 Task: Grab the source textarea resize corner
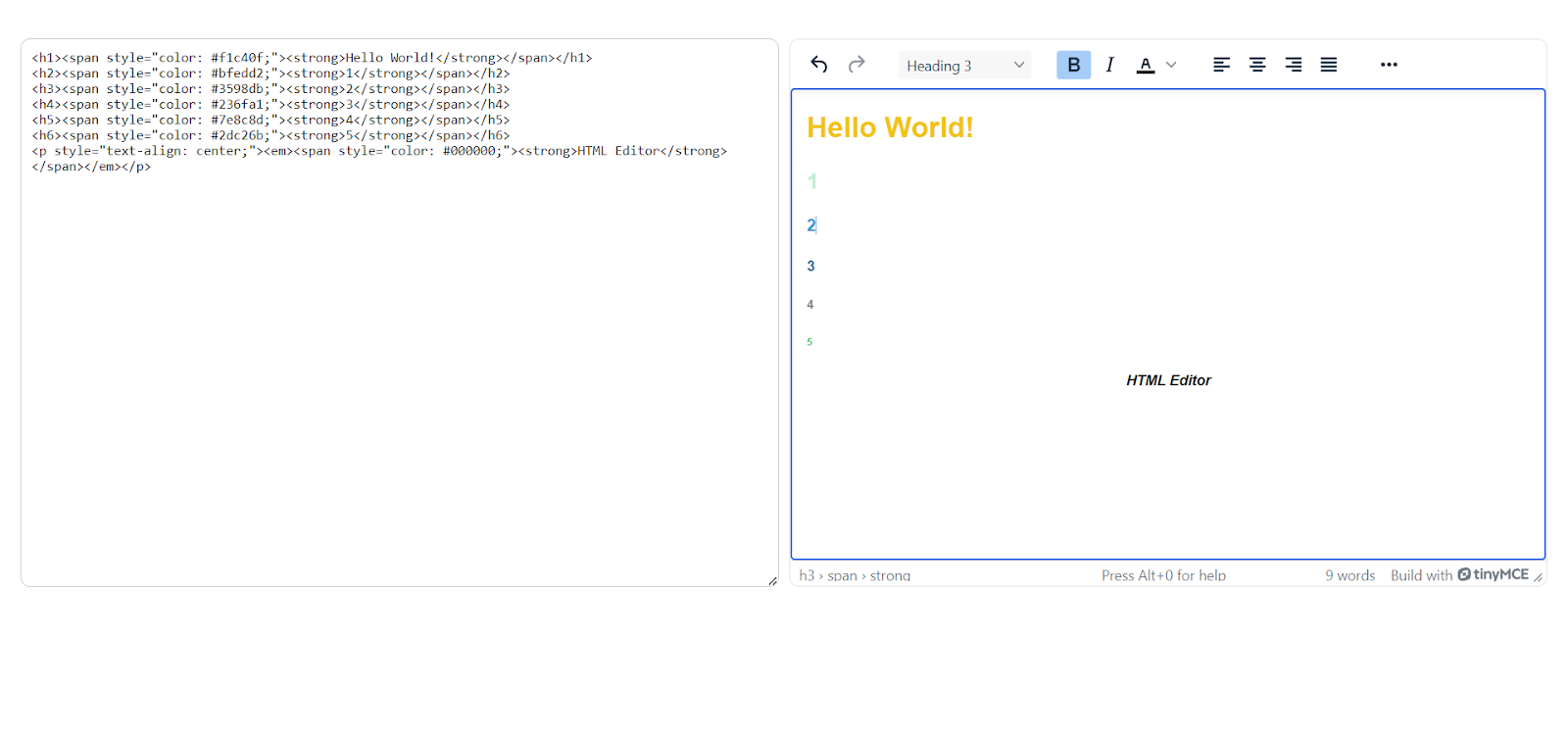click(x=772, y=581)
